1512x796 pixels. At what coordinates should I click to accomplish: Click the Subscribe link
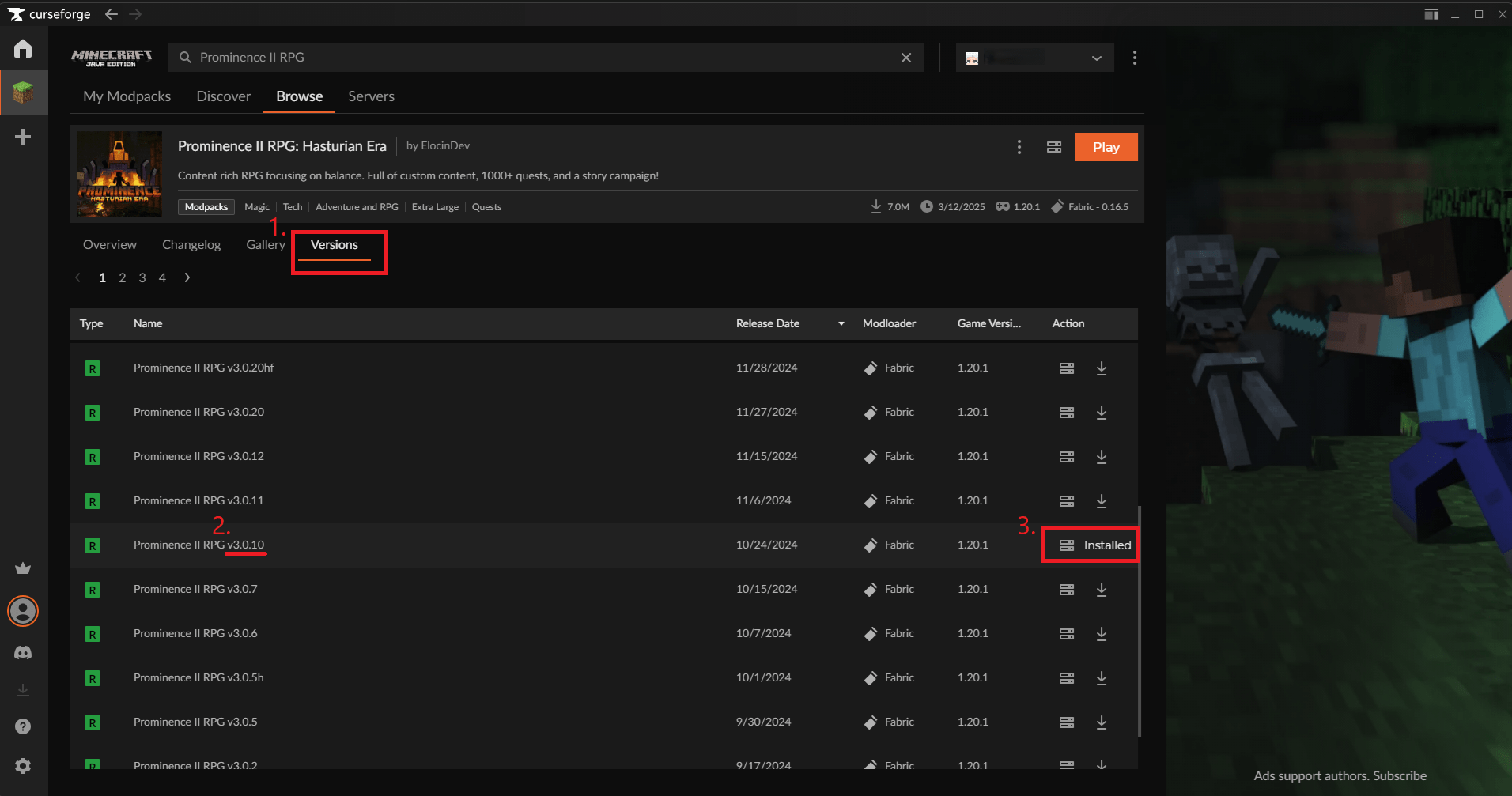(x=1399, y=776)
